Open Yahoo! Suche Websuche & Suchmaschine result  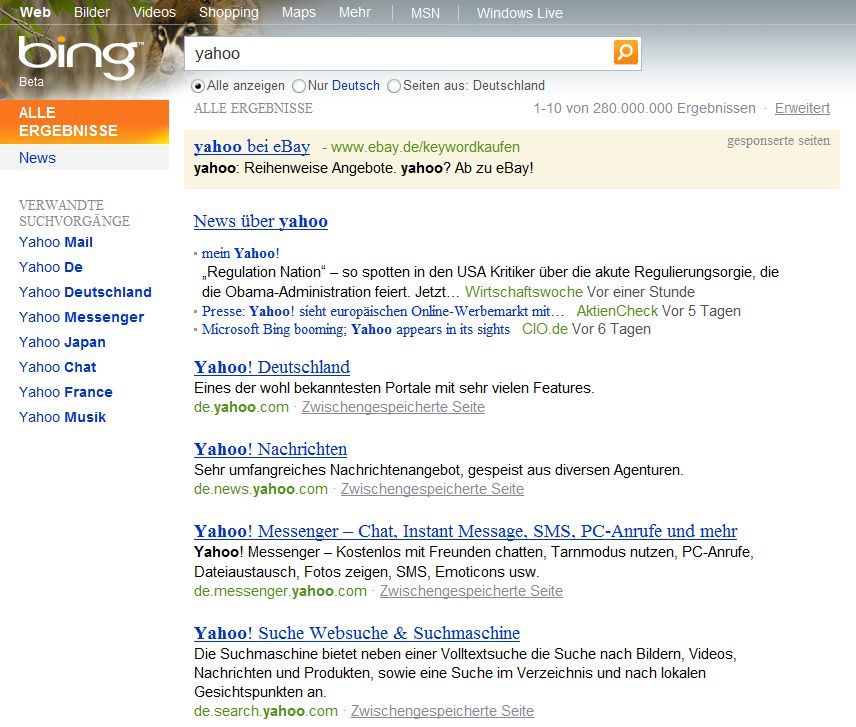coord(357,633)
